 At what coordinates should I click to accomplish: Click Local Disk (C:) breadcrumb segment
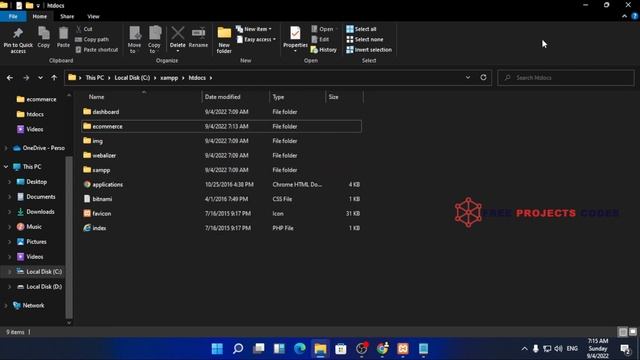click(132, 78)
